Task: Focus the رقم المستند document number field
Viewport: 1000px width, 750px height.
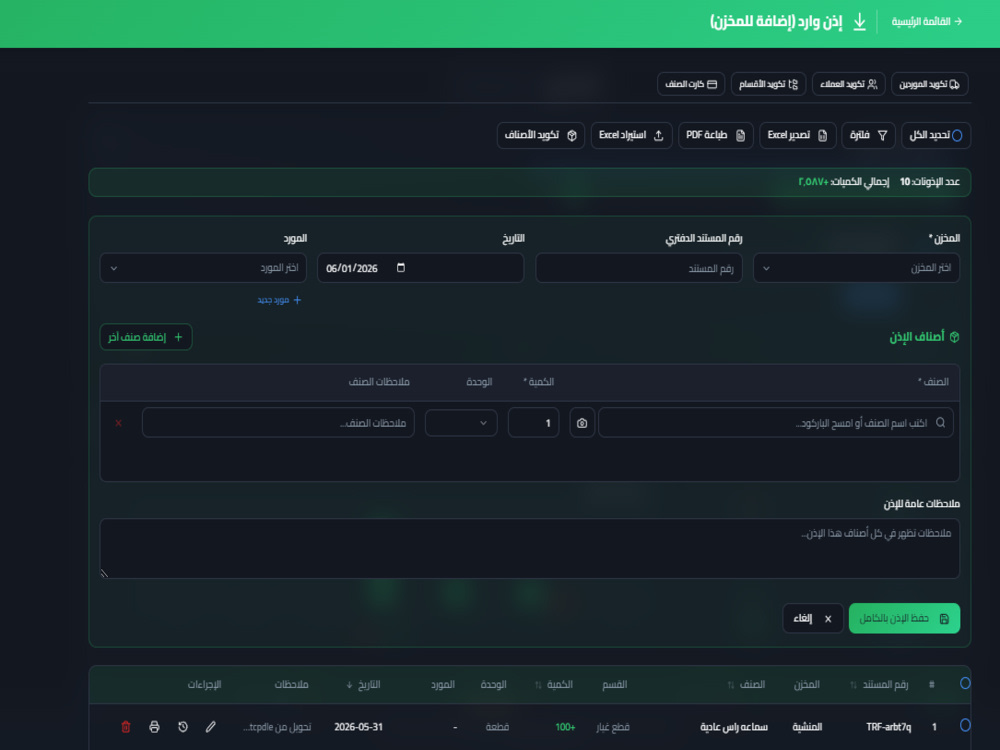Action: [638, 268]
